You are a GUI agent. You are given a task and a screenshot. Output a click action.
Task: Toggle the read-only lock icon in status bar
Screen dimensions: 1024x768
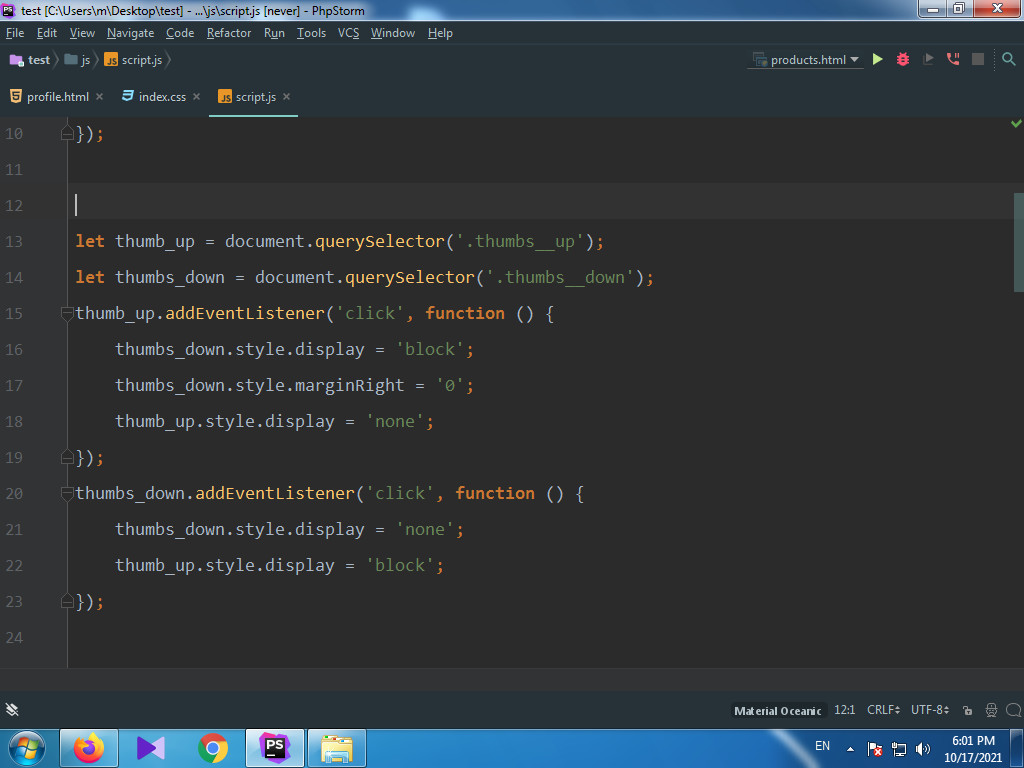click(x=967, y=710)
